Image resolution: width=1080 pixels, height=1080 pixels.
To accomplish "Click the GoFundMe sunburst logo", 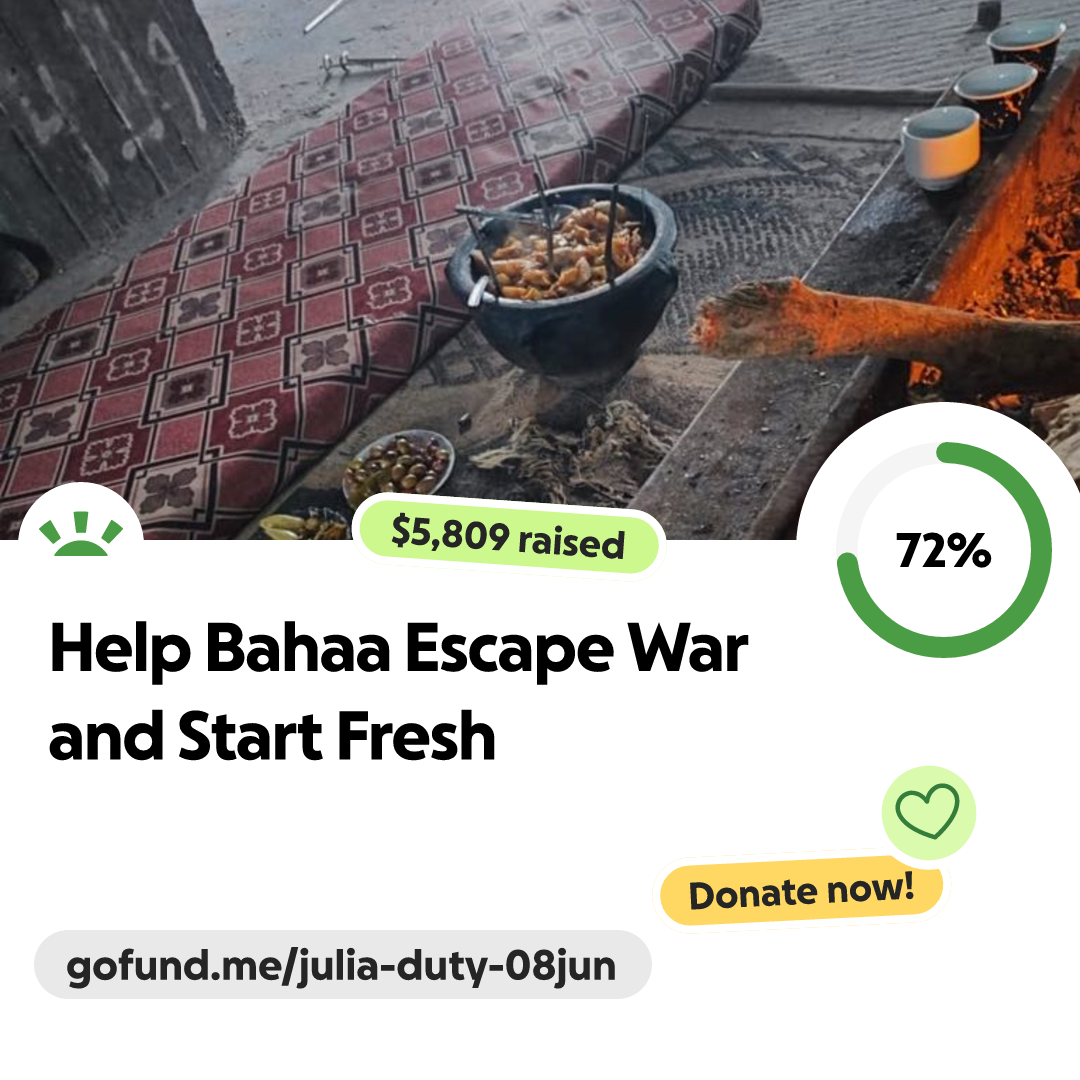I will click(x=81, y=534).
